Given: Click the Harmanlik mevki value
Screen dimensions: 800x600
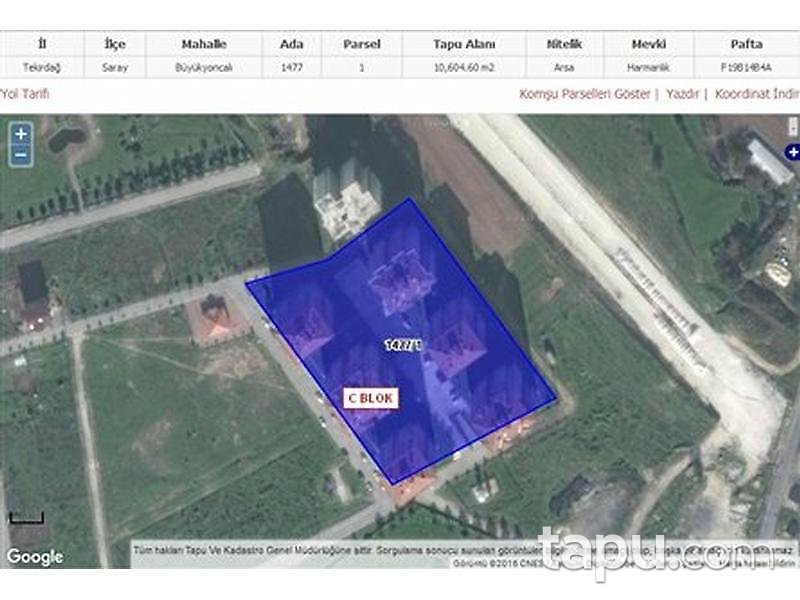Looking at the screenshot, I should tap(648, 65).
